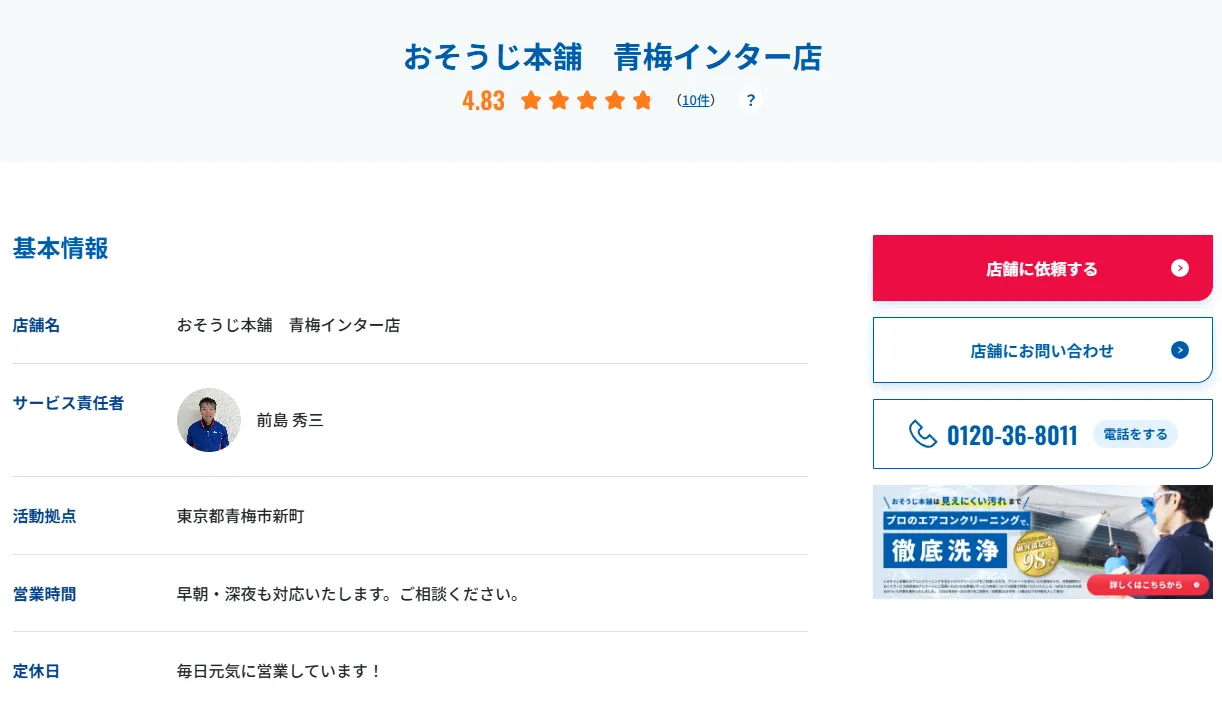Click arrow icon on 店舗にお問い合わせ button
Image resolution: width=1222 pixels, height=703 pixels.
pyautogui.click(x=1180, y=350)
